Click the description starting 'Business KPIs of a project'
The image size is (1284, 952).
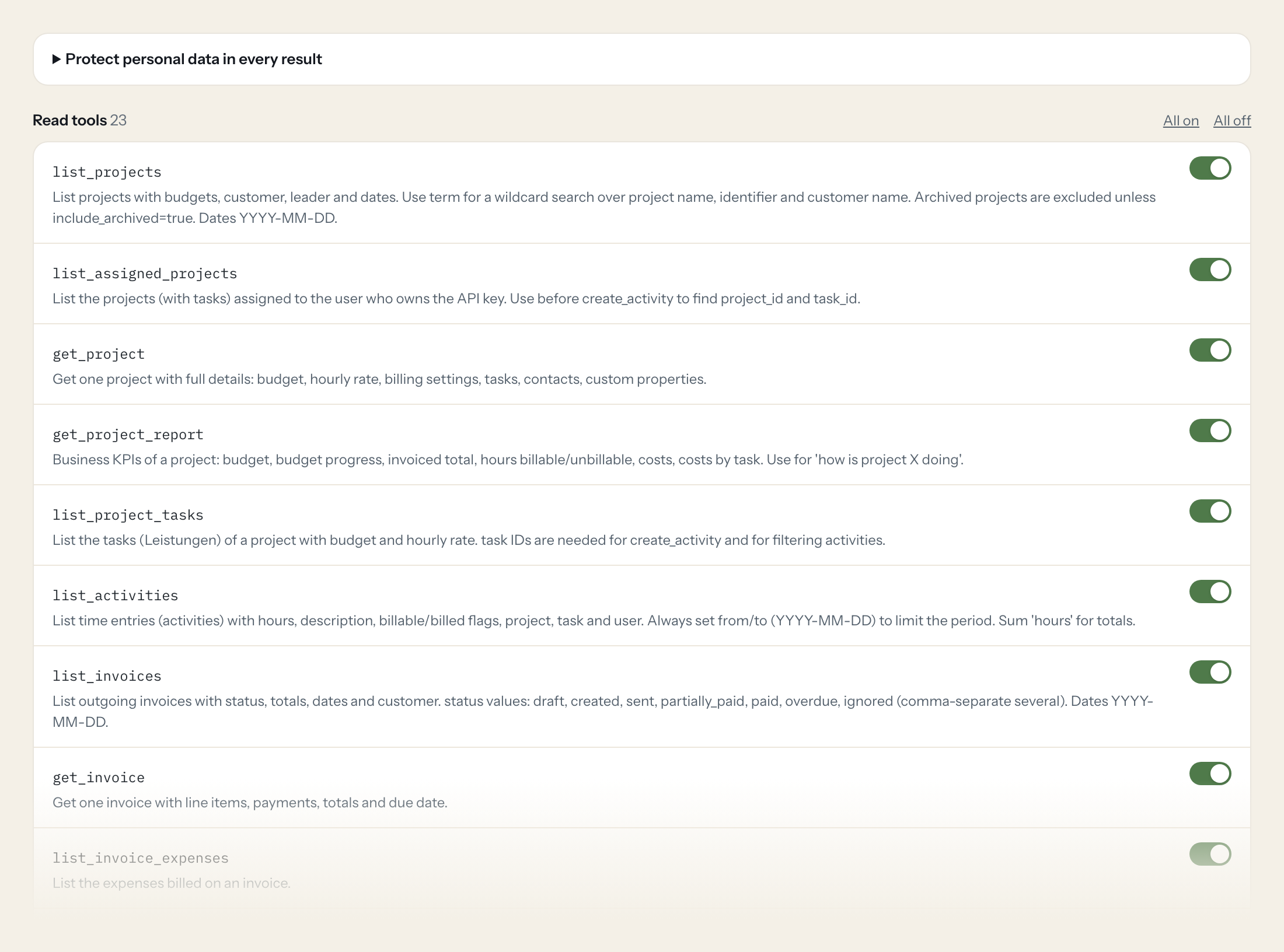(x=508, y=460)
